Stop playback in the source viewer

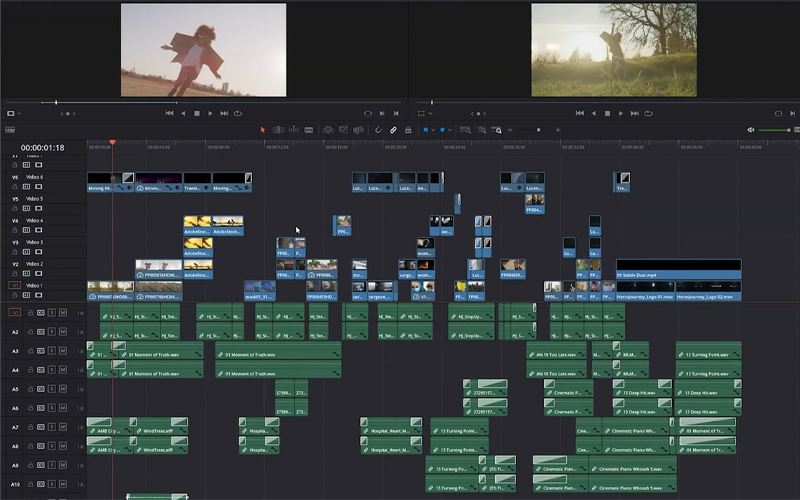pos(197,113)
